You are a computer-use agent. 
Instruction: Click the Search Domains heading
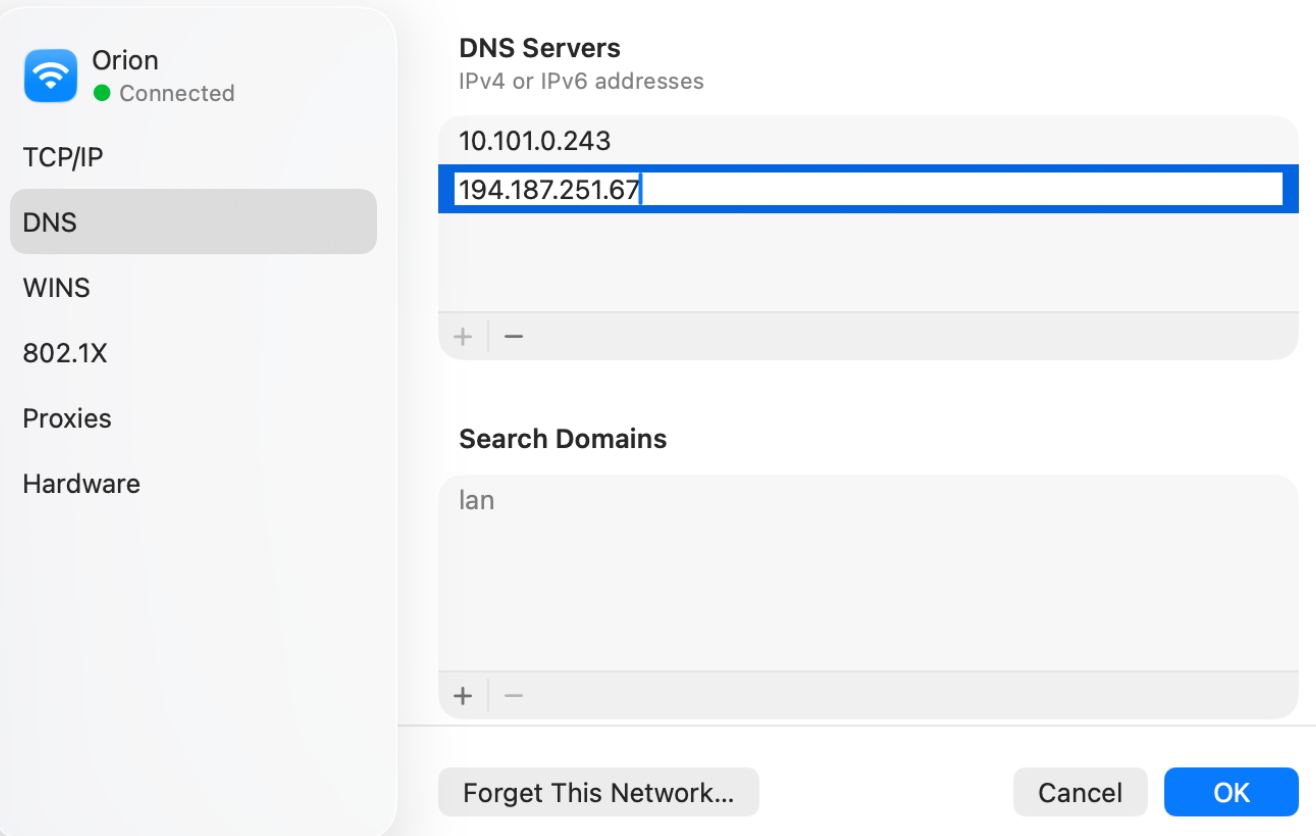pyautogui.click(x=563, y=439)
